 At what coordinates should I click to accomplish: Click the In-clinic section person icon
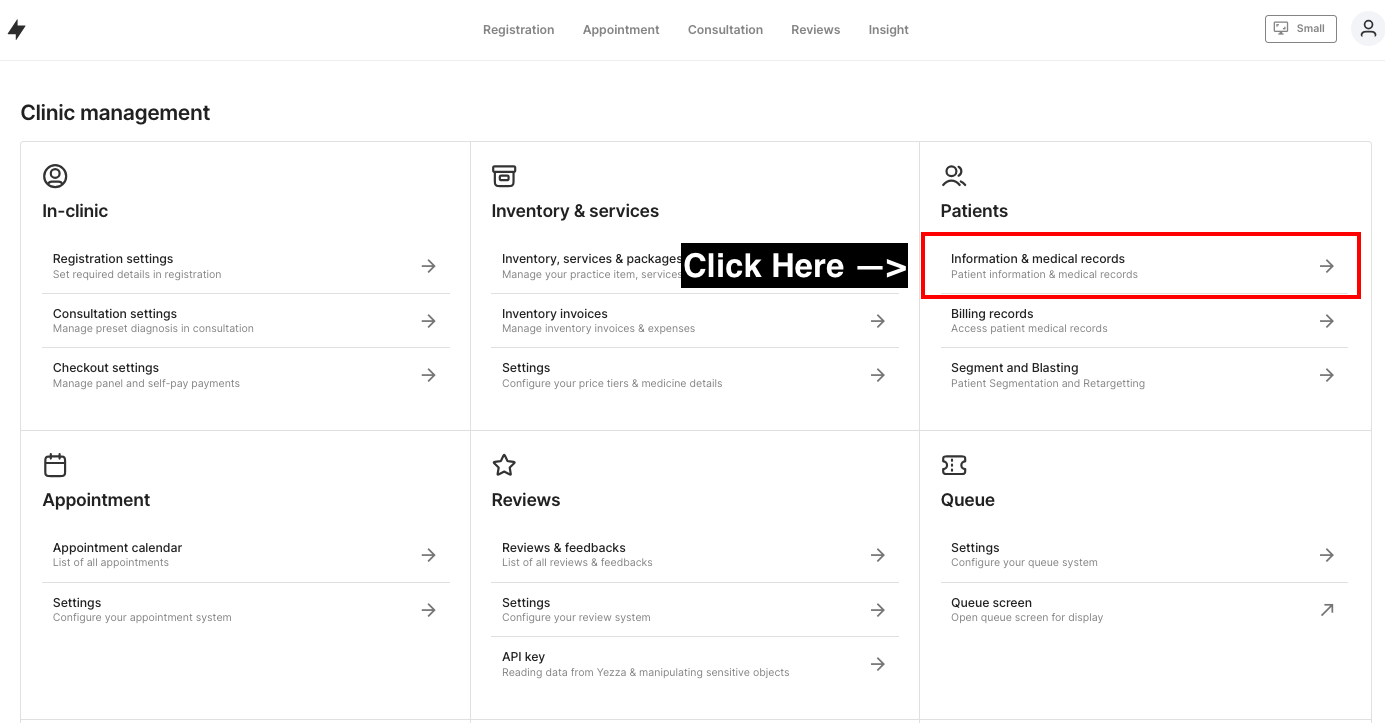click(x=55, y=176)
